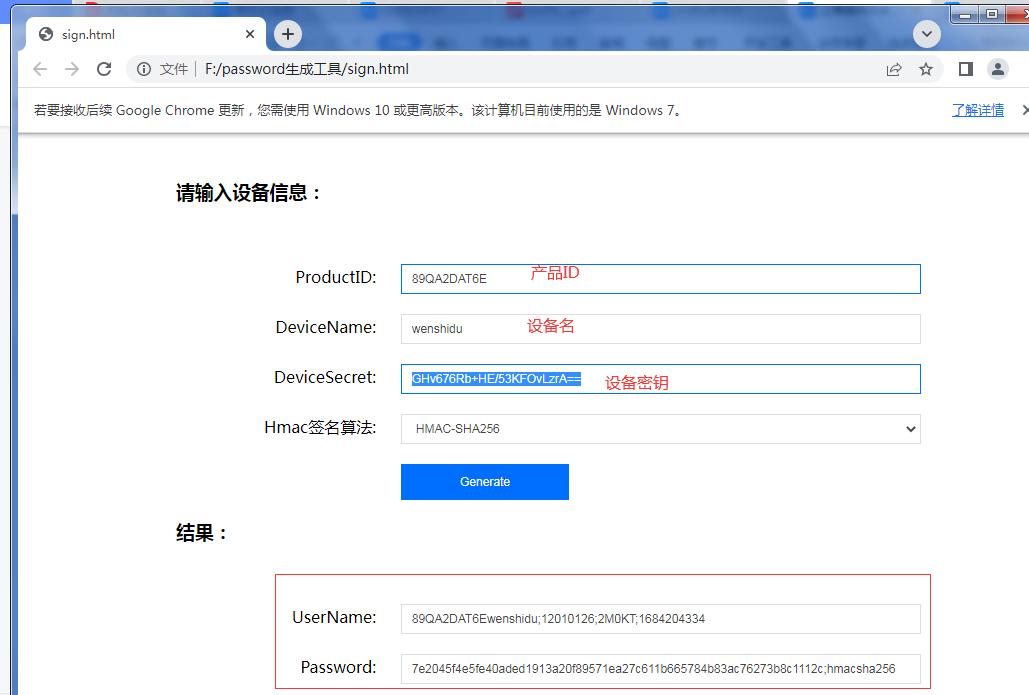Close the sign.html tab
The width and height of the screenshot is (1029, 695).
point(250,34)
